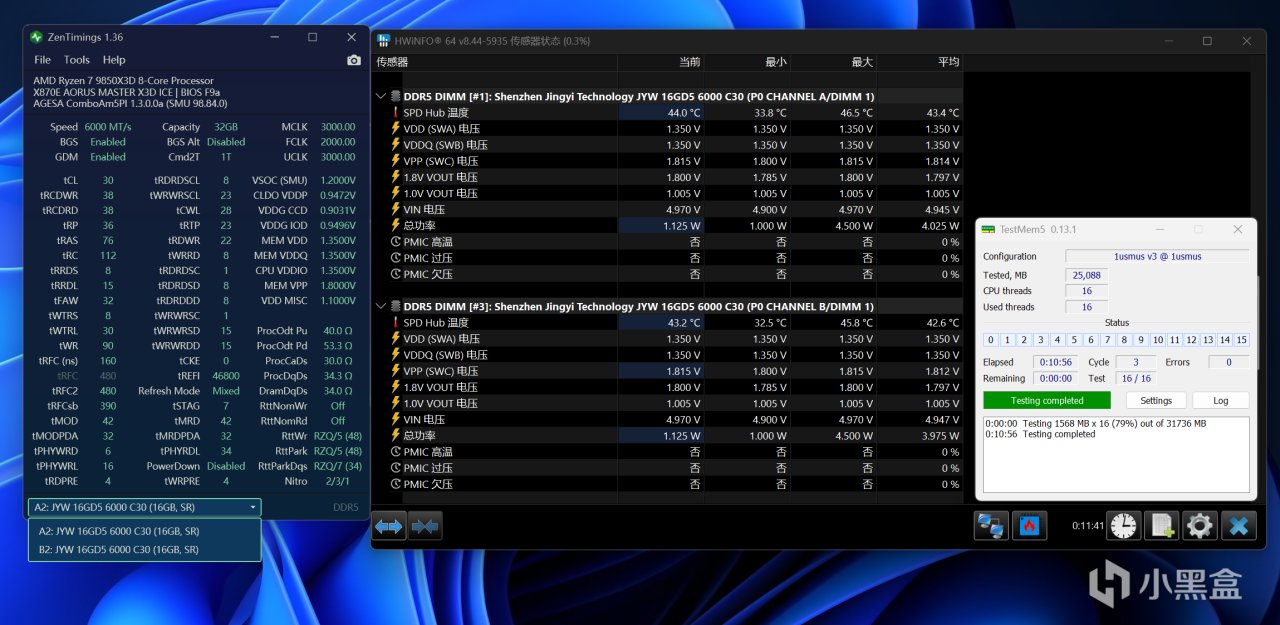Open the Help menu in ZenTimings
The width and height of the screenshot is (1280, 625).
(x=114, y=60)
